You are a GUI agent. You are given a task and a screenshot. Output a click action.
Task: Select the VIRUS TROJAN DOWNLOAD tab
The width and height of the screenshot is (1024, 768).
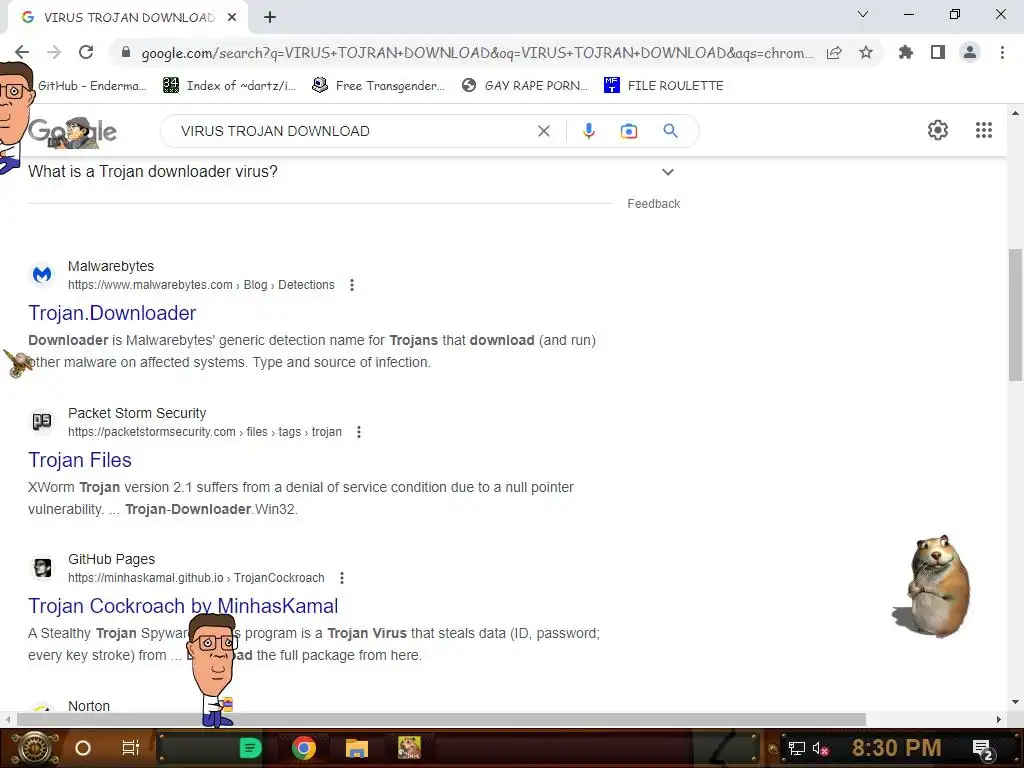pyautogui.click(x=128, y=18)
